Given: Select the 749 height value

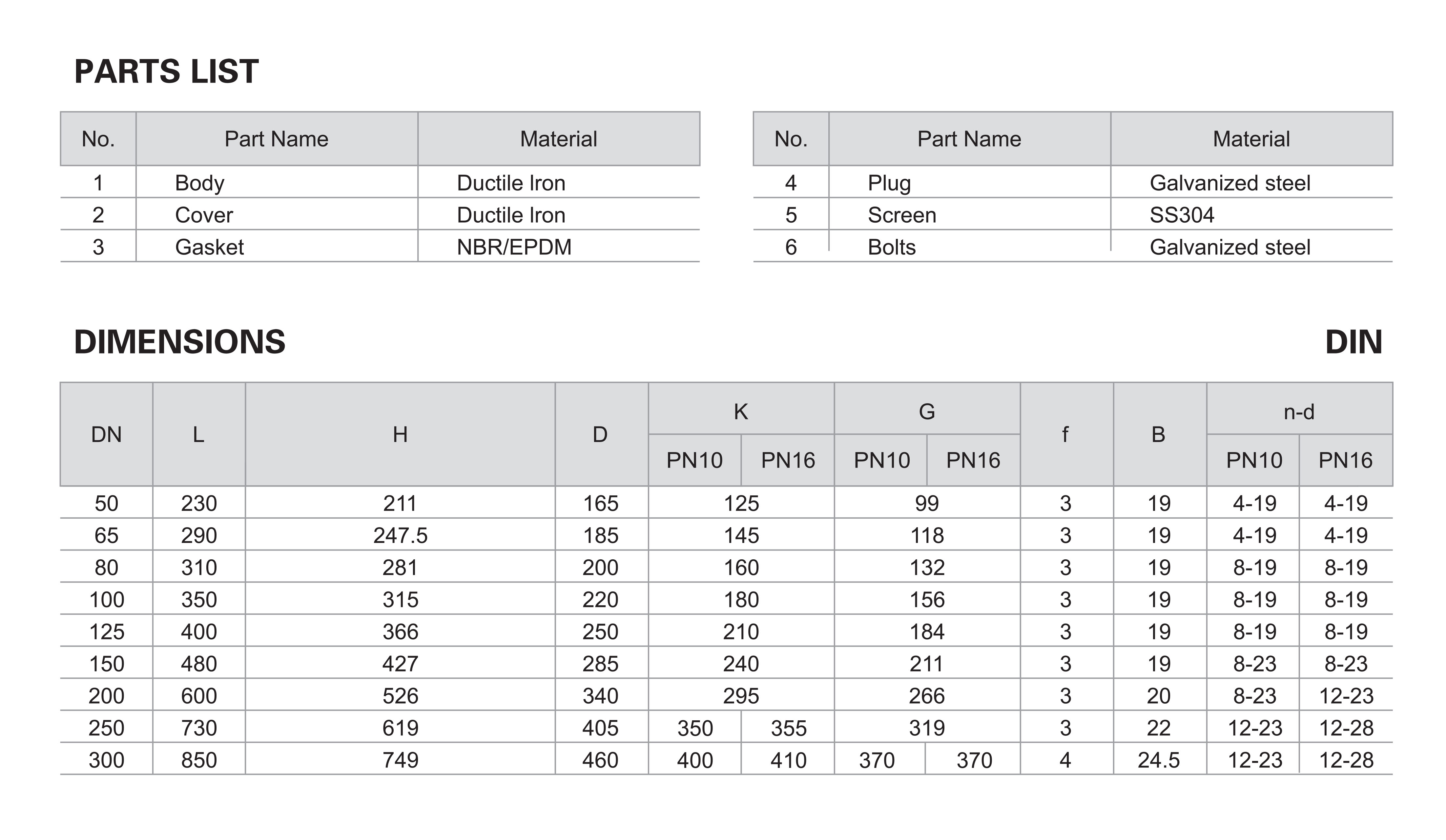Looking at the screenshot, I should [x=401, y=760].
